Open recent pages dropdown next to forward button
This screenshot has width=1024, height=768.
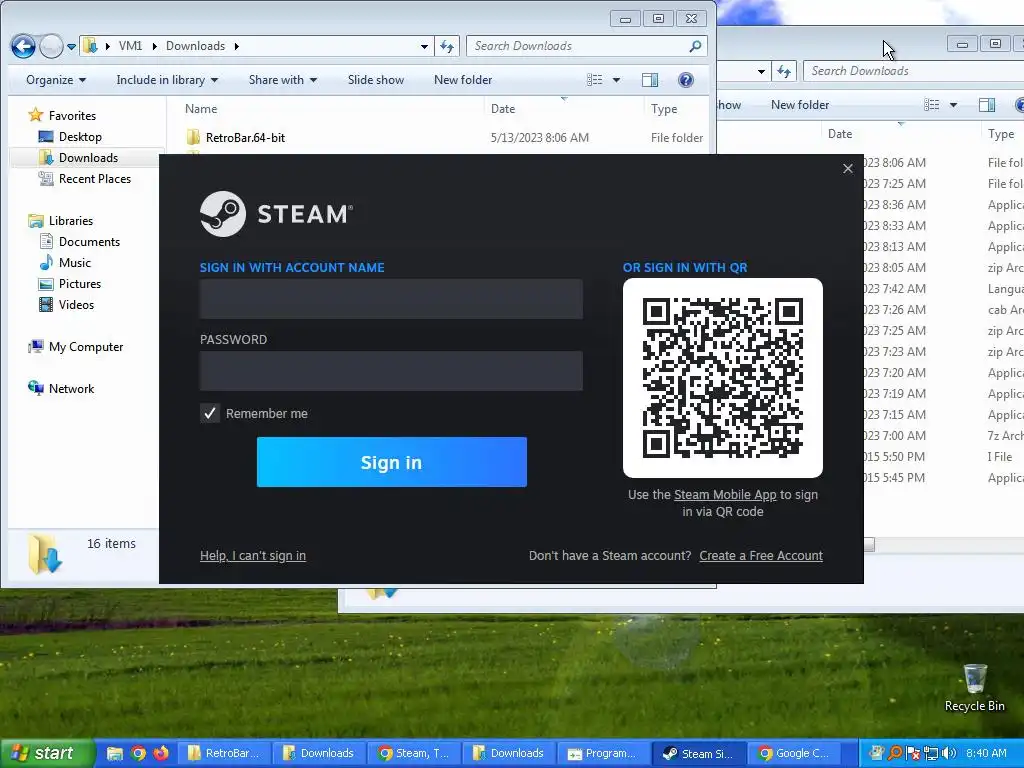[71, 46]
